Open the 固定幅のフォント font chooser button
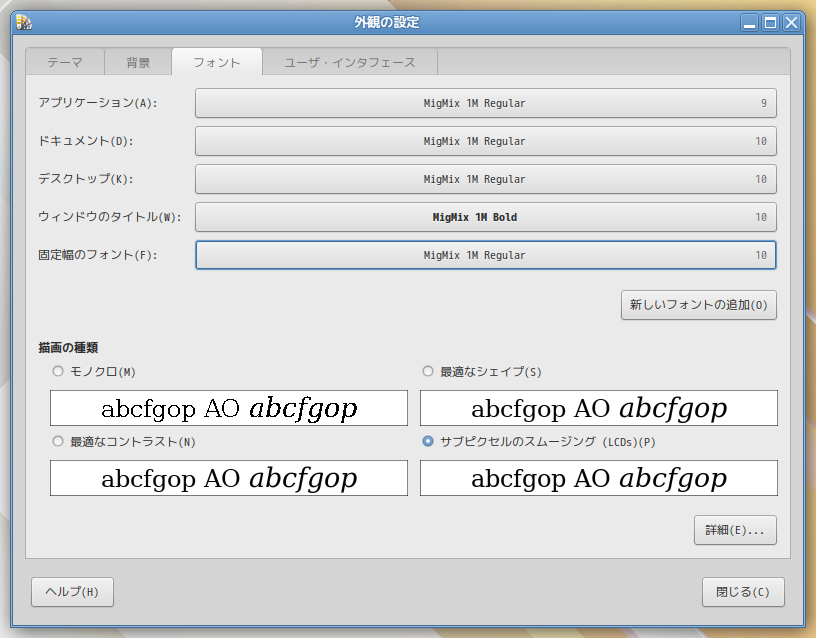The image size is (816, 638). click(x=486, y=255)
